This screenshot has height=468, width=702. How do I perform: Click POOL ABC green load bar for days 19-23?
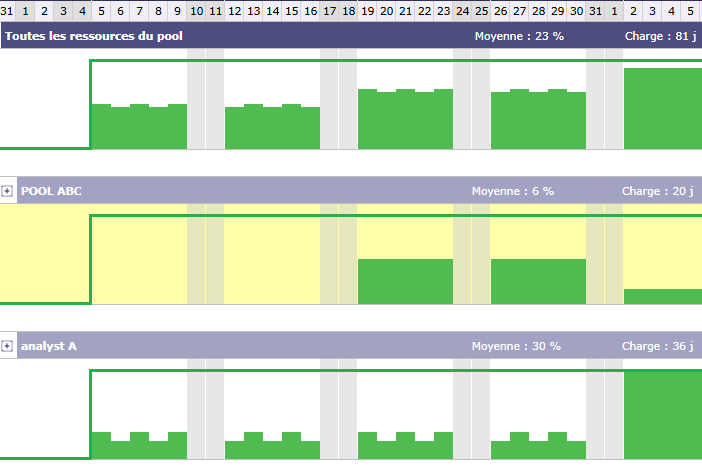pos(405,281)
